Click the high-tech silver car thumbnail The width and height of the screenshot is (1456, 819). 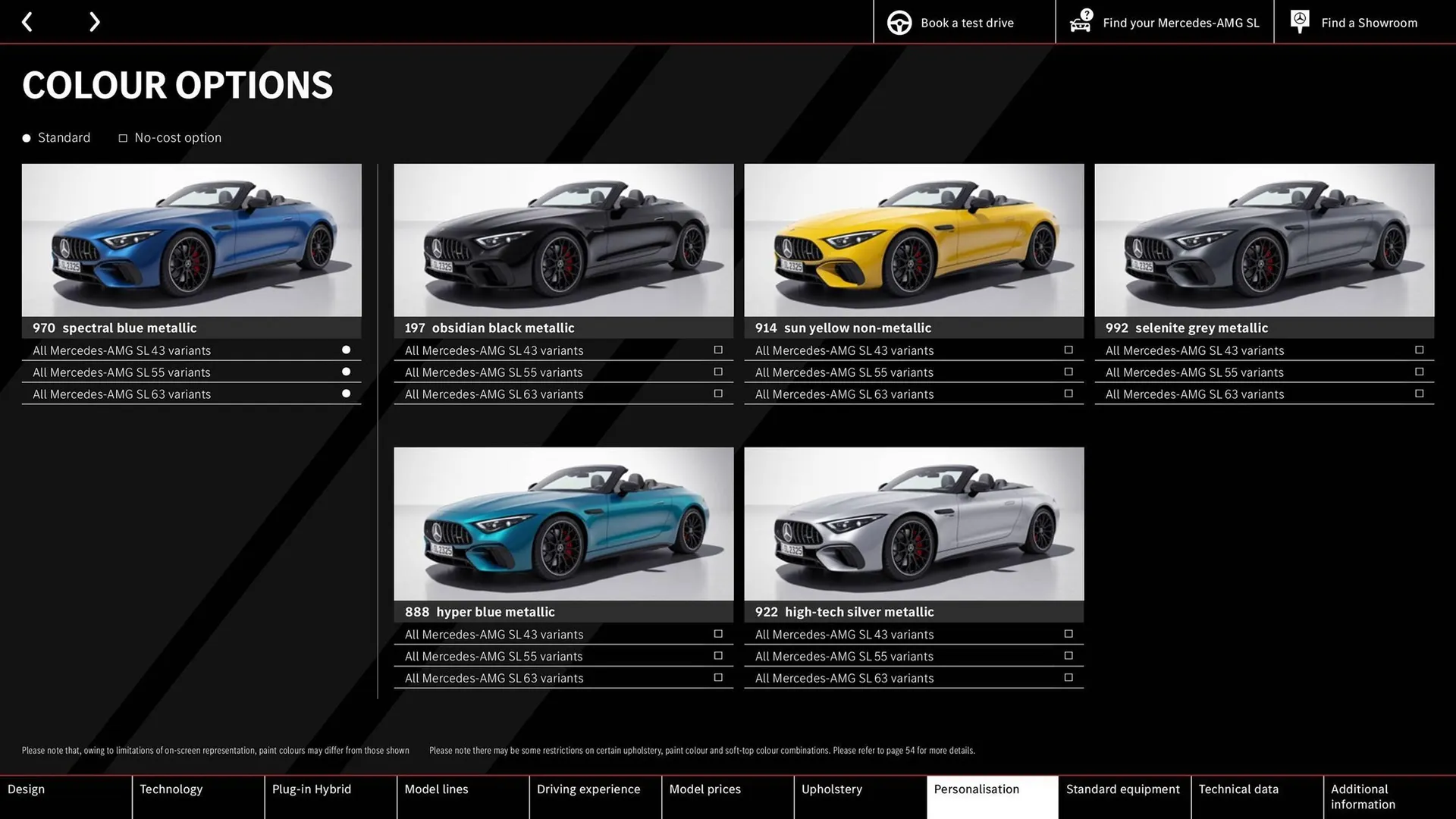click(x=914, y=523)
